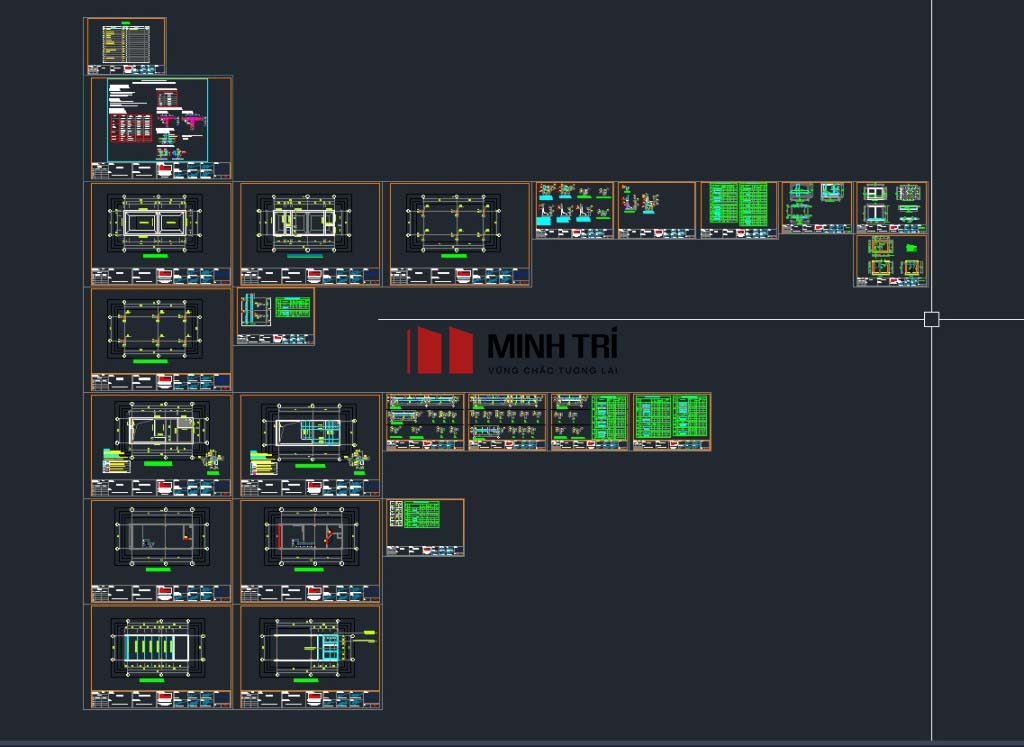Click the VỮNG CHẮC TƯƠNG LAI tagline
The height and width of the screenshot is (747, 1024).
pyautogui.click(x=552, y=371)
